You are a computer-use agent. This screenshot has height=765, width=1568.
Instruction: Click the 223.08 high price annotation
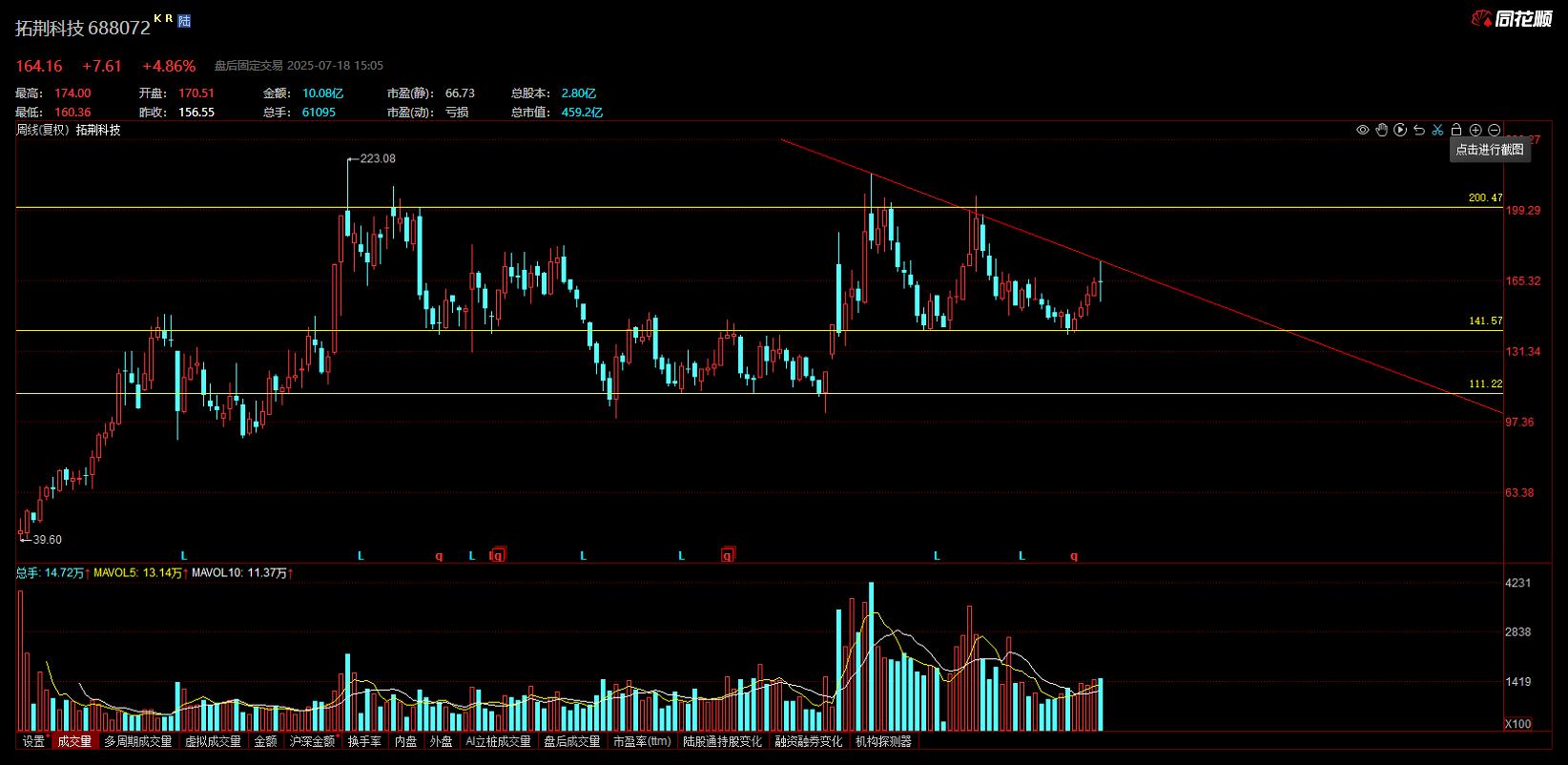378,158
